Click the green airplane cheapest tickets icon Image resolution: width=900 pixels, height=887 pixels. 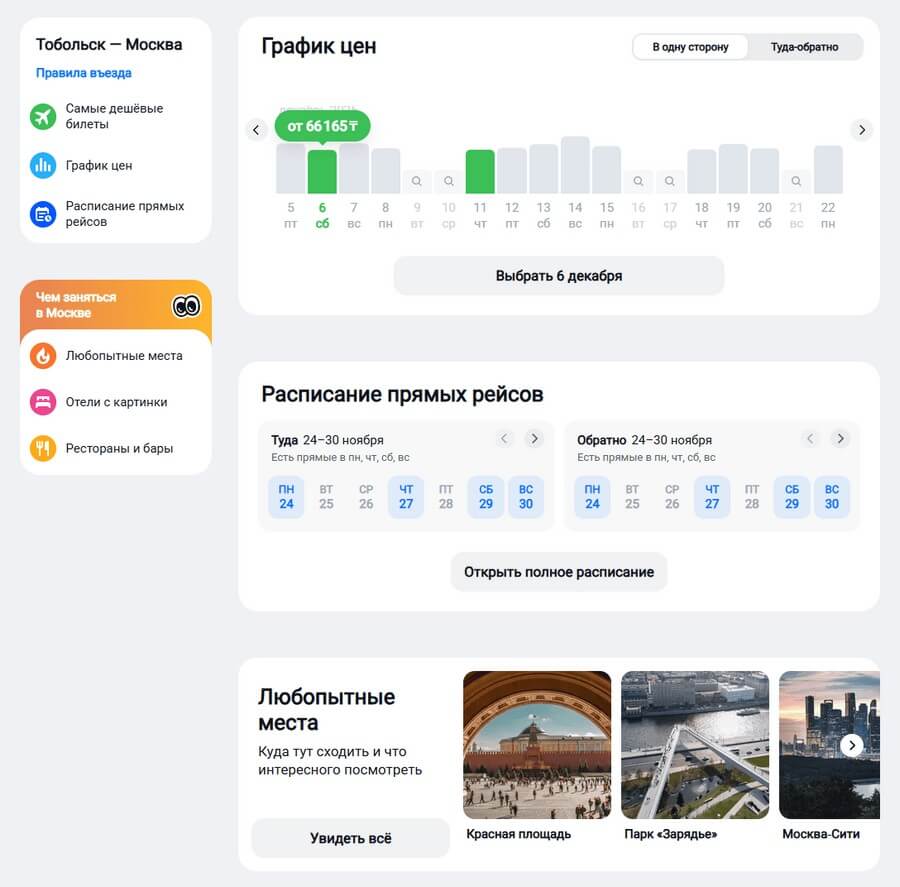tap(43, 117)
